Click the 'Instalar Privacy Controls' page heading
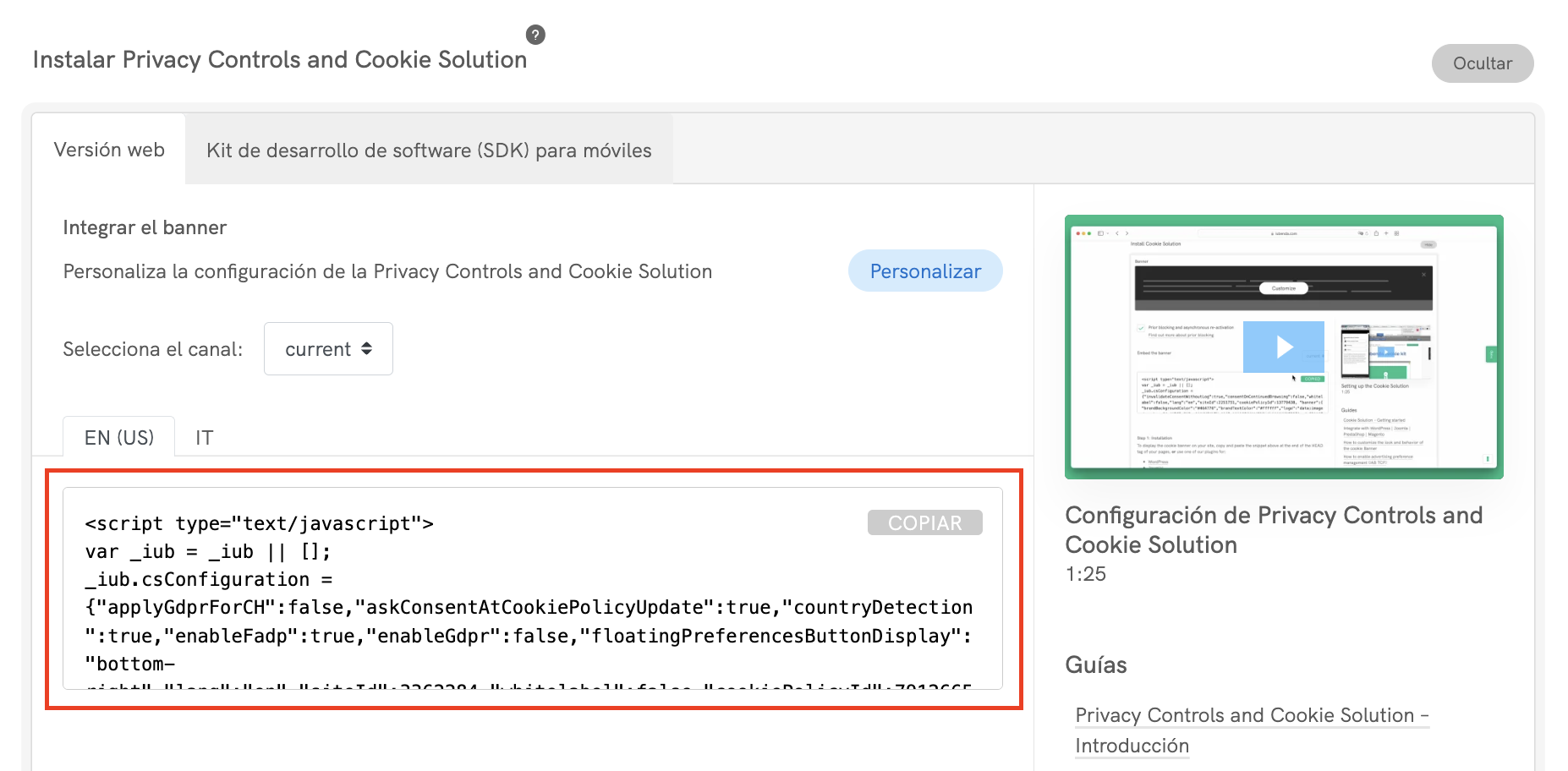Image resolution: width=1568 pixels, height=771 pixels. pyautogui.click(x=280, y=59)
